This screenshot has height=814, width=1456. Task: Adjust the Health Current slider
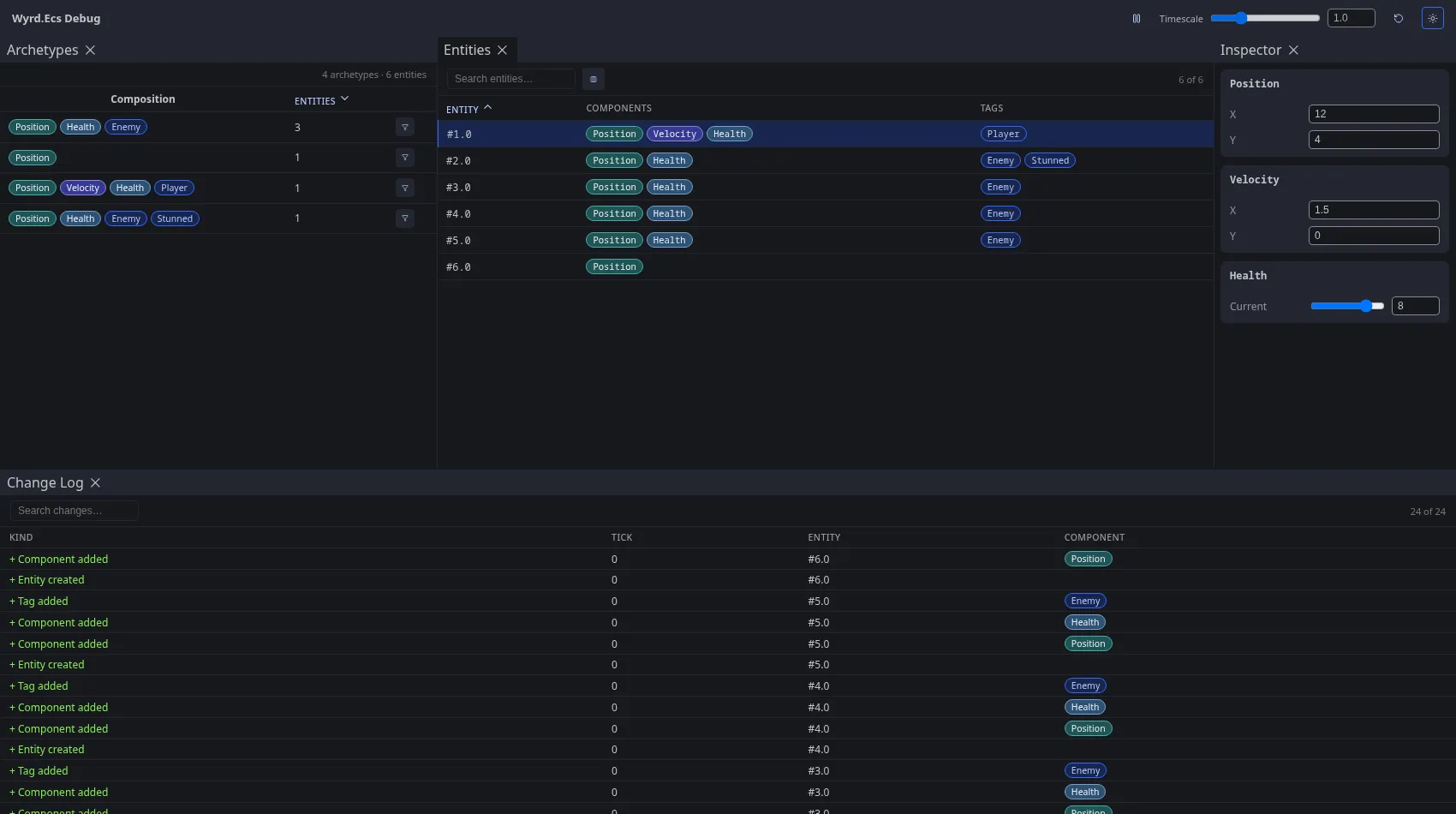point(1347,306)
